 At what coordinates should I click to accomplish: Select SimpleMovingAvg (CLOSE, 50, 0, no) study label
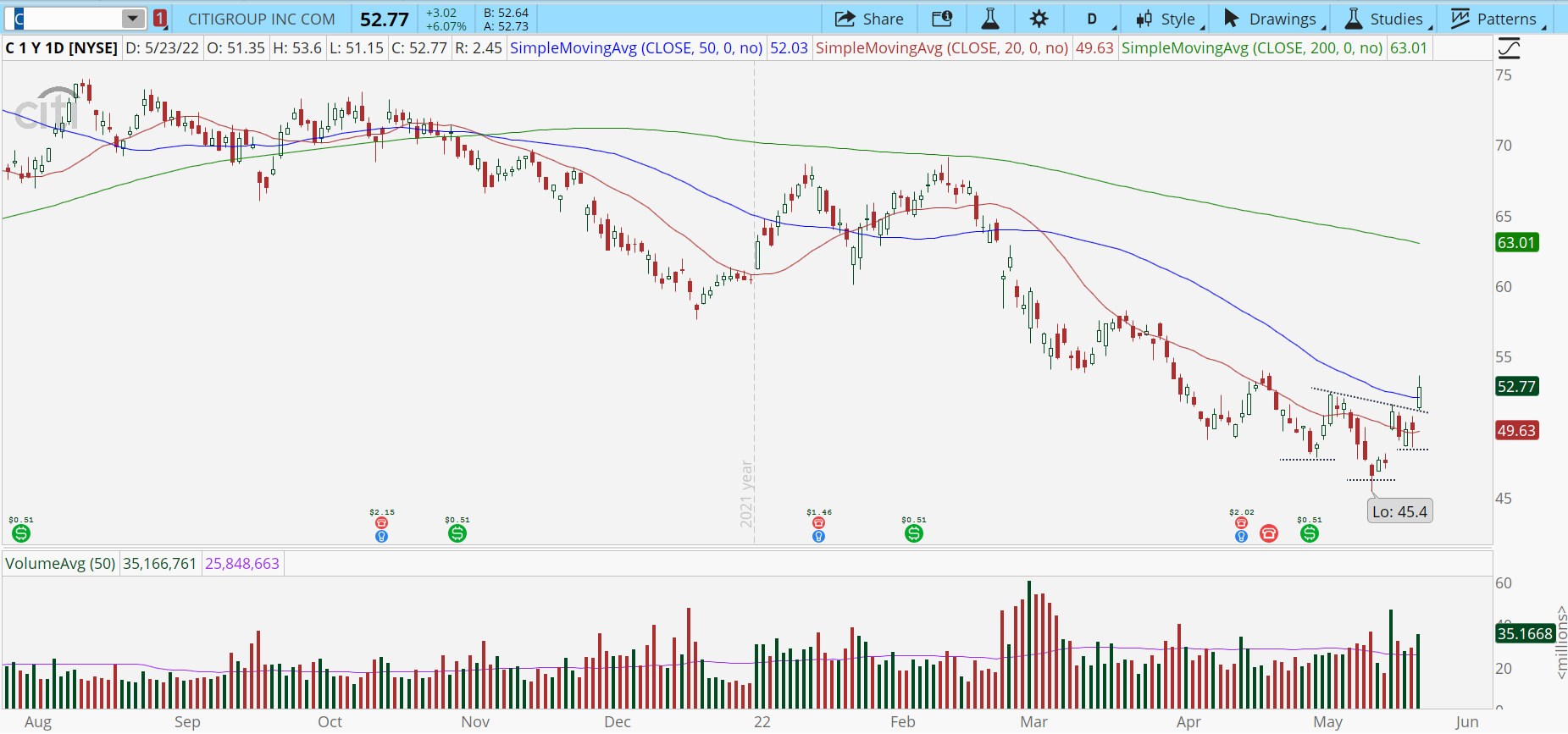click(636, 48)
